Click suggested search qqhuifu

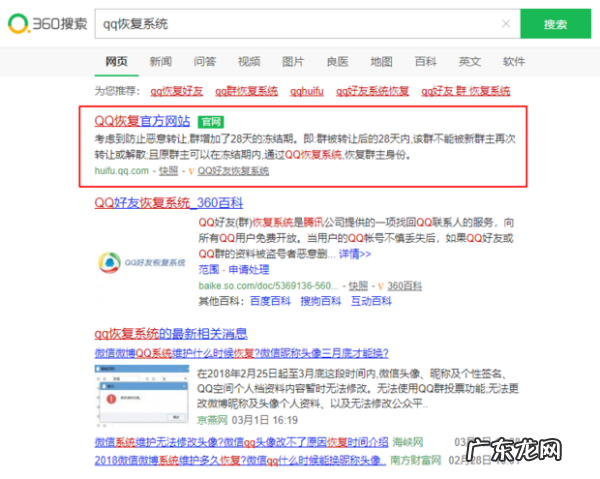tap(307, 91)
